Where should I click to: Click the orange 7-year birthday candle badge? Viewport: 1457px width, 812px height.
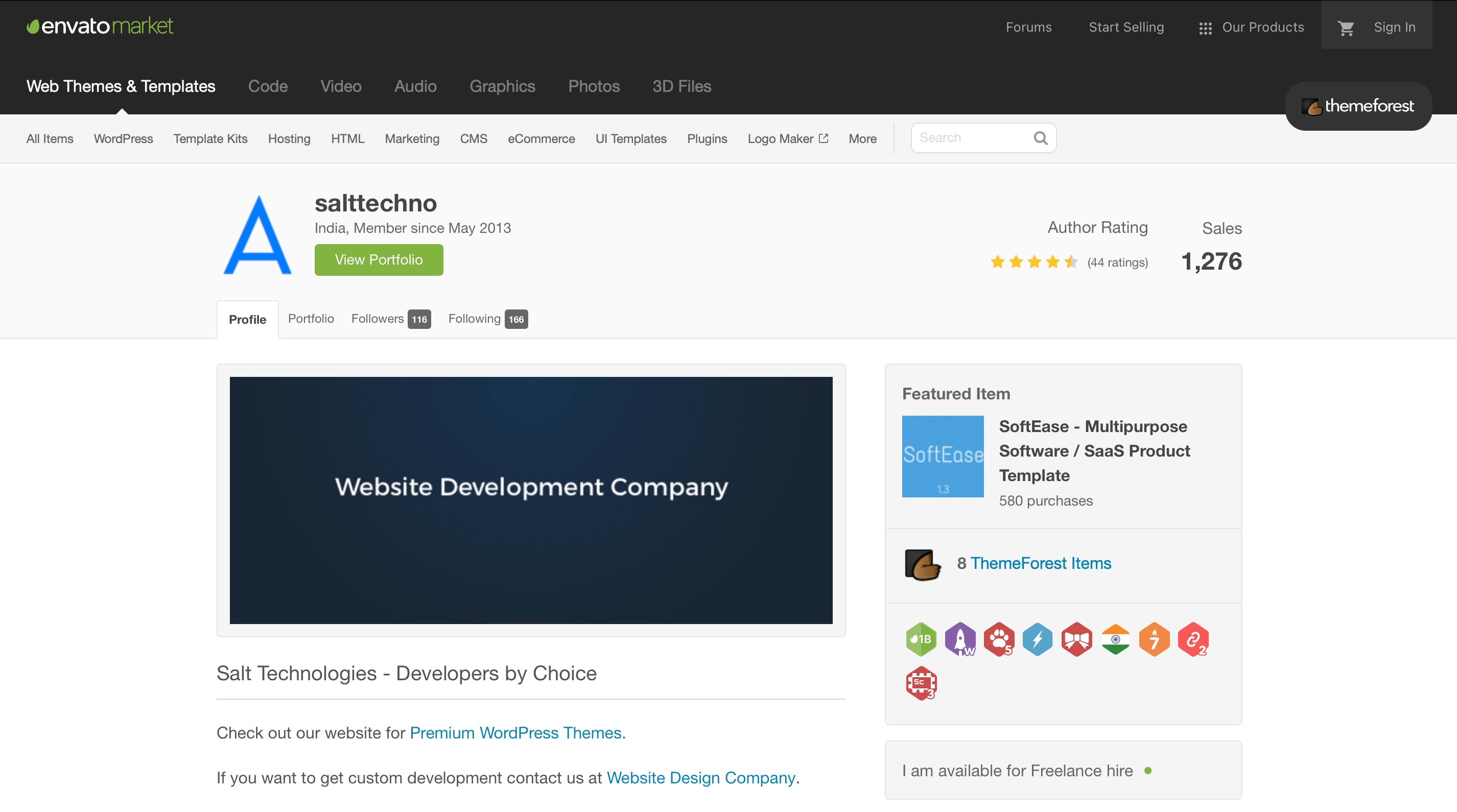coord(1155,639)
